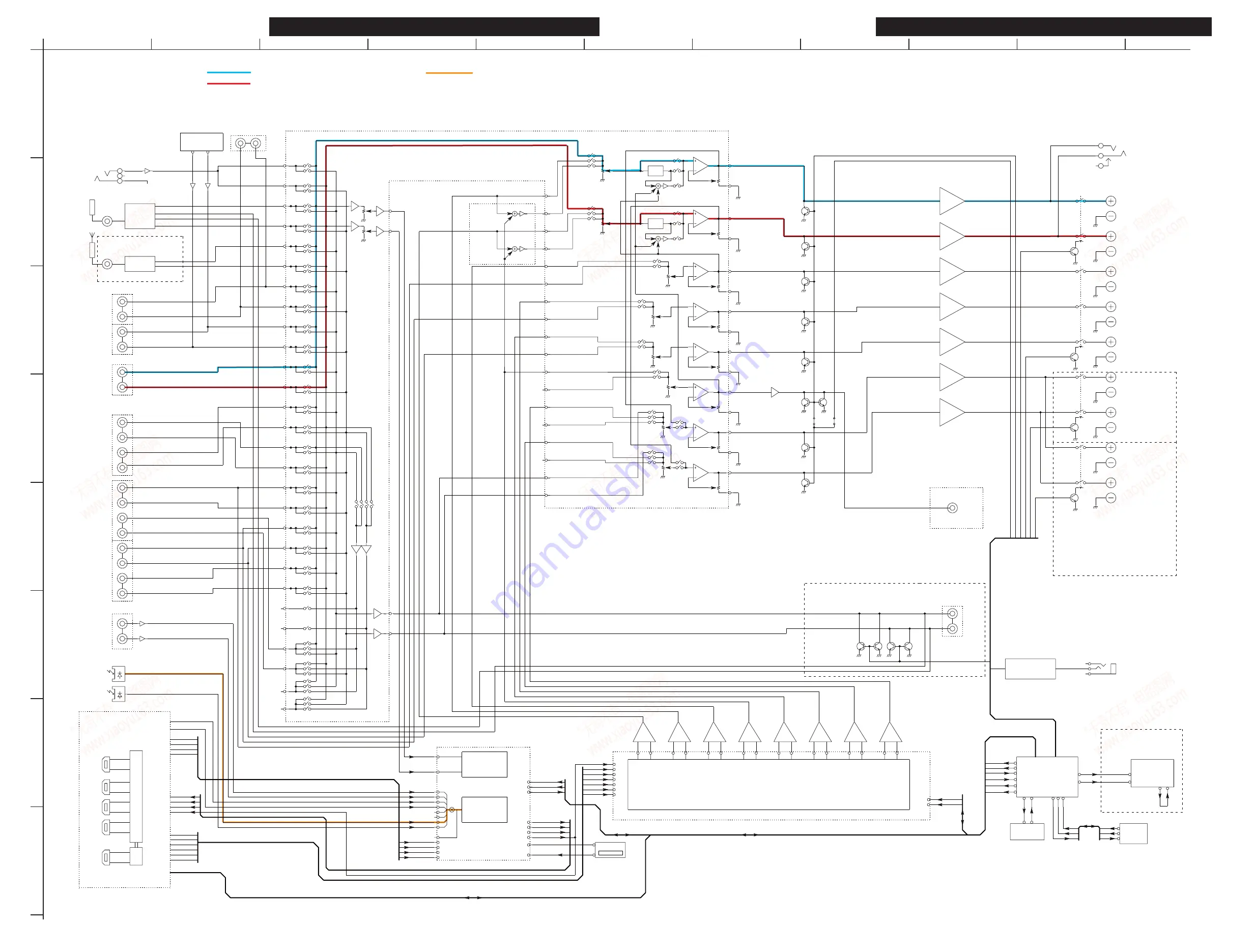Click the double arrow on the bottom thick bus
The height and width of the screenshot is (952, 1255).
pos(473,898)
